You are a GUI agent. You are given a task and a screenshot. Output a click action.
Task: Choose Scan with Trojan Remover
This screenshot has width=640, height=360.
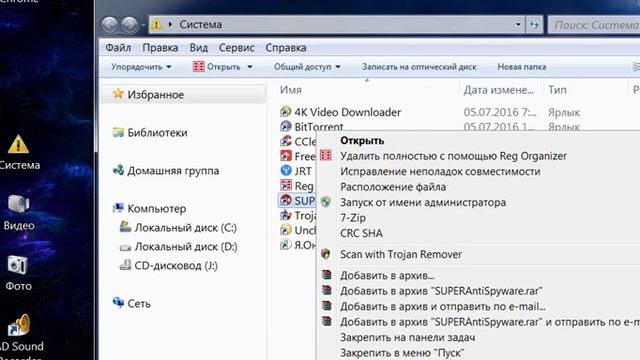[401, 254]
